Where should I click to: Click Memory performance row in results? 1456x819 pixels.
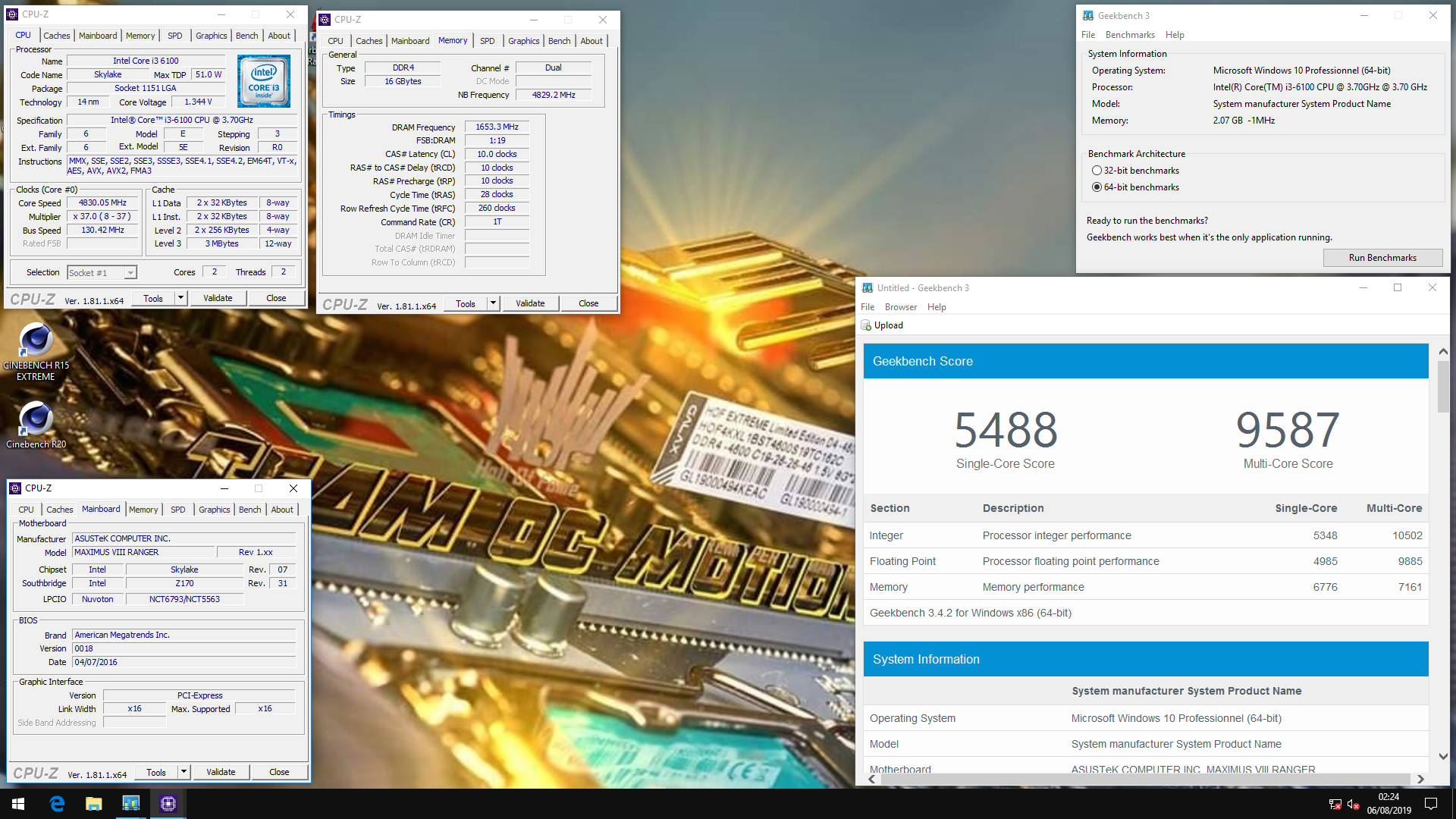1146,587
